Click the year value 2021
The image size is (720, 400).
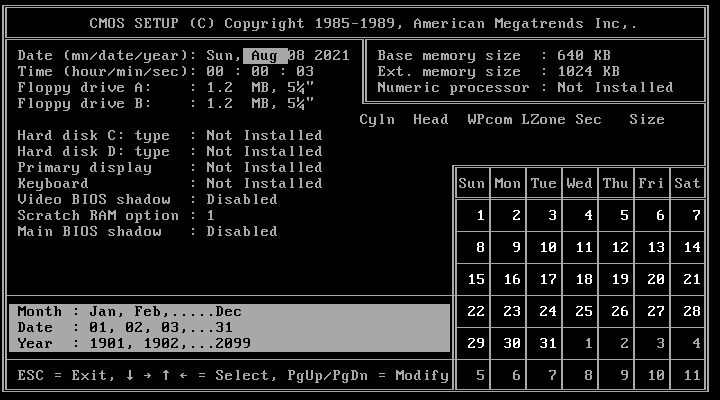point(330,56)
